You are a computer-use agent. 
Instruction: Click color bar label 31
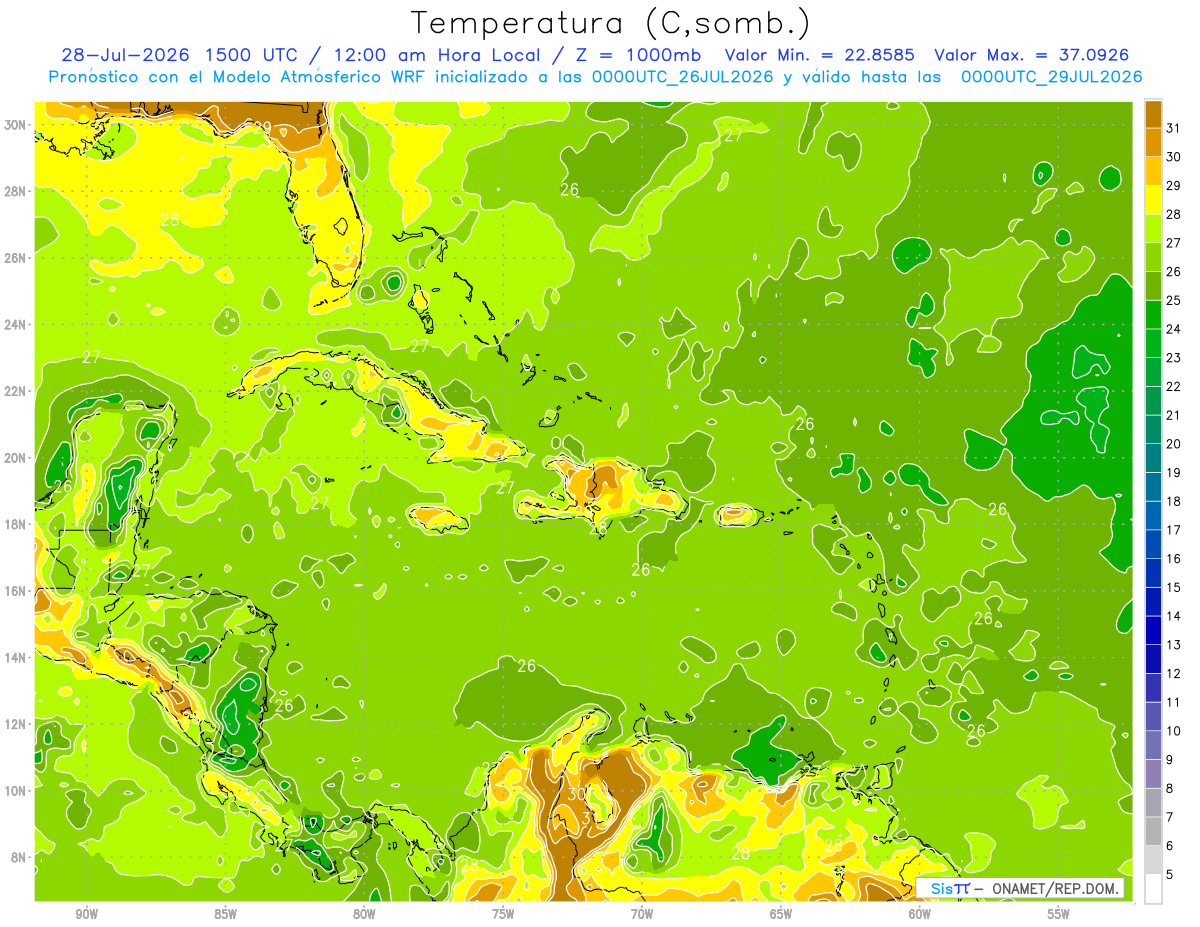click(x=1174, y=129)
